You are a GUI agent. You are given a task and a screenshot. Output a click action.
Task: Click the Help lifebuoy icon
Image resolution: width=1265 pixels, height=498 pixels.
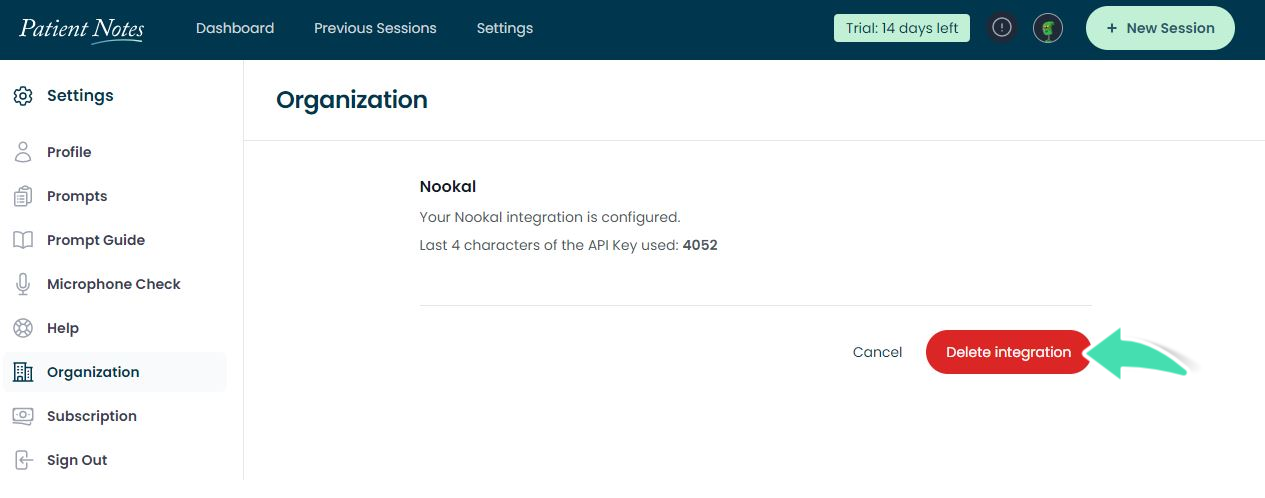(22, 328)
